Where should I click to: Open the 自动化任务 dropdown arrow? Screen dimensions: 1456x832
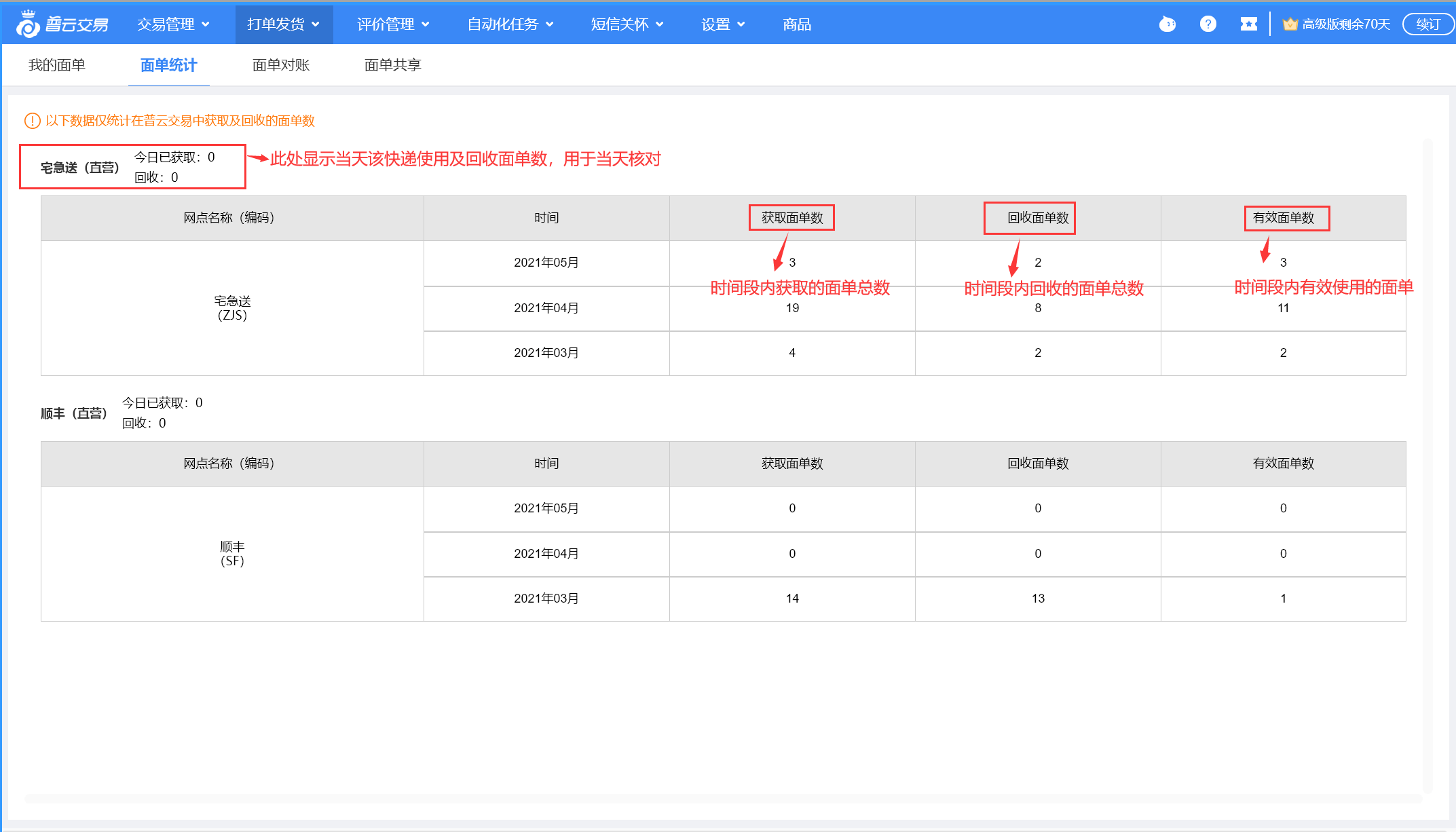[550, 24]
